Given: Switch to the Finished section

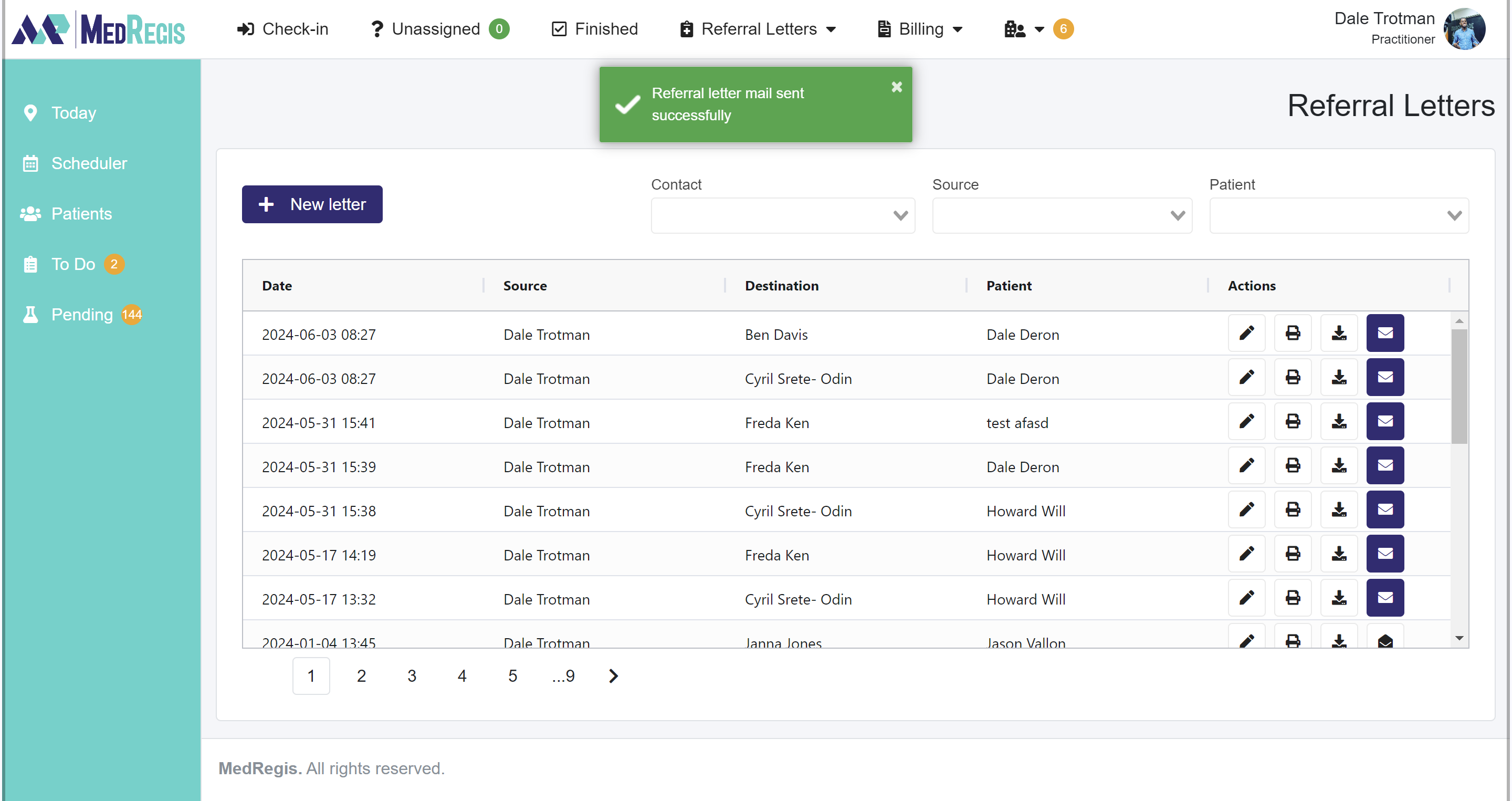Looking at the screenshot, I should 594,29.
